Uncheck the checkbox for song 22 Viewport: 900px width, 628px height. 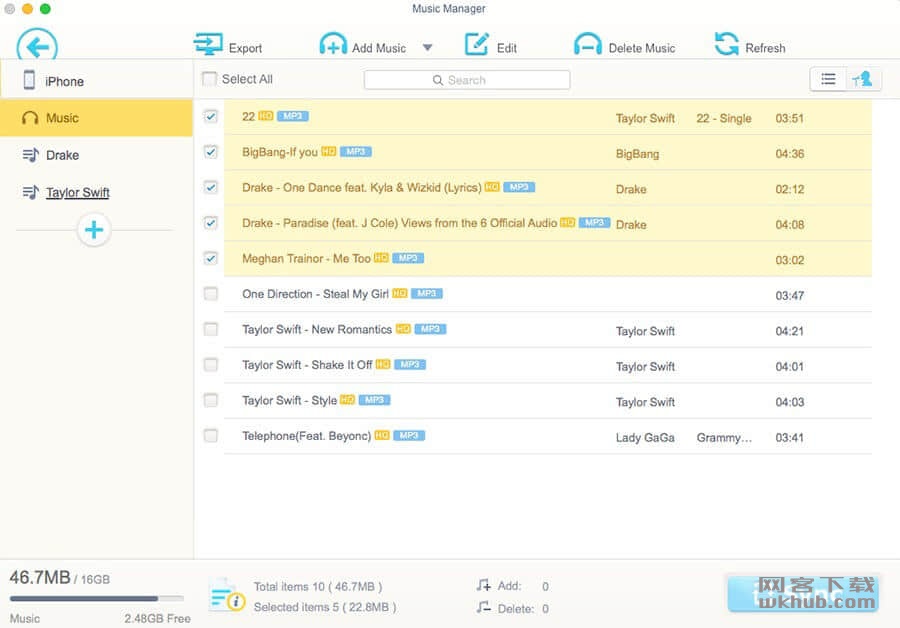point(211,117)
